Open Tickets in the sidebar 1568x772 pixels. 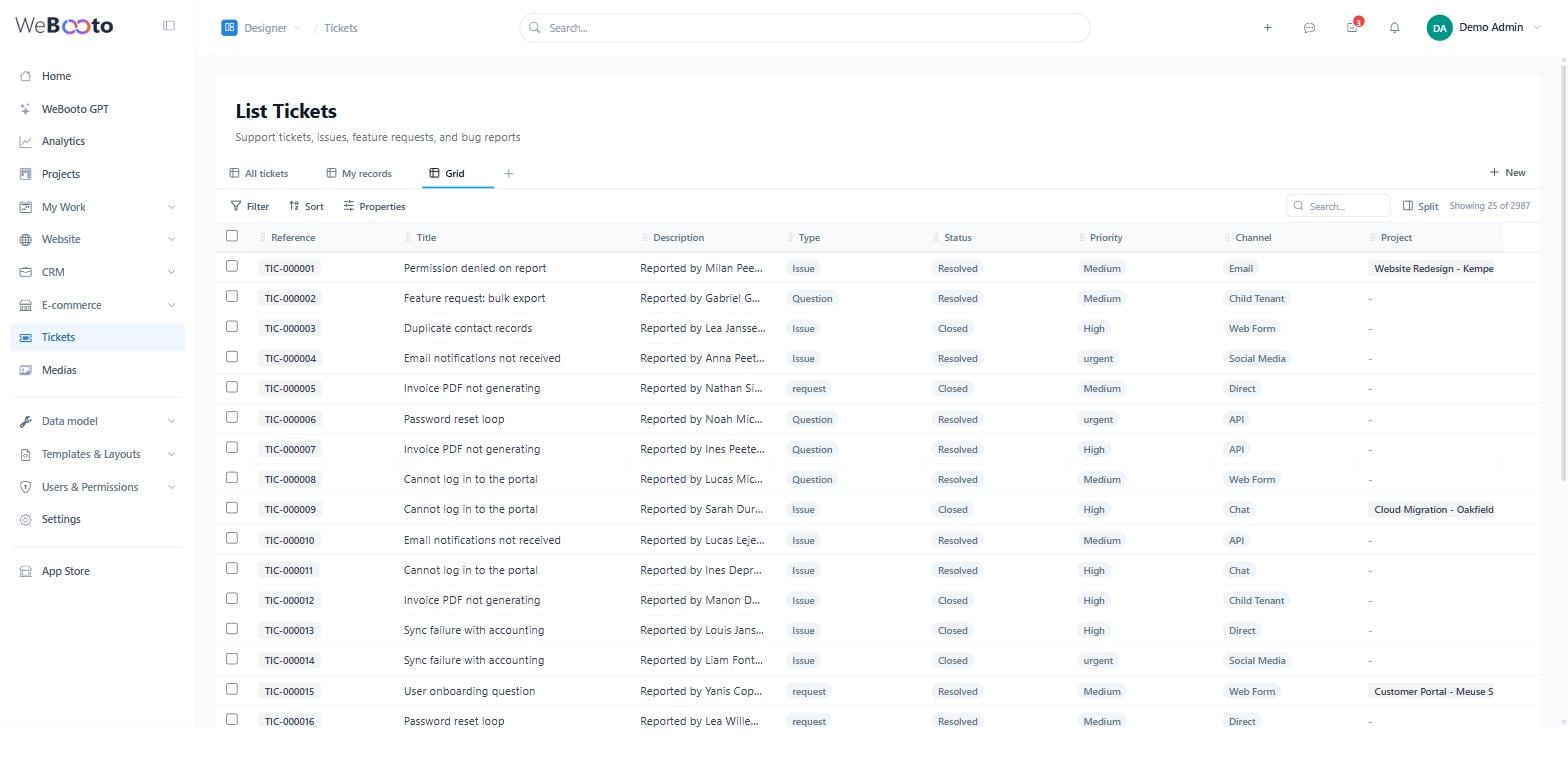click(98, 337)
